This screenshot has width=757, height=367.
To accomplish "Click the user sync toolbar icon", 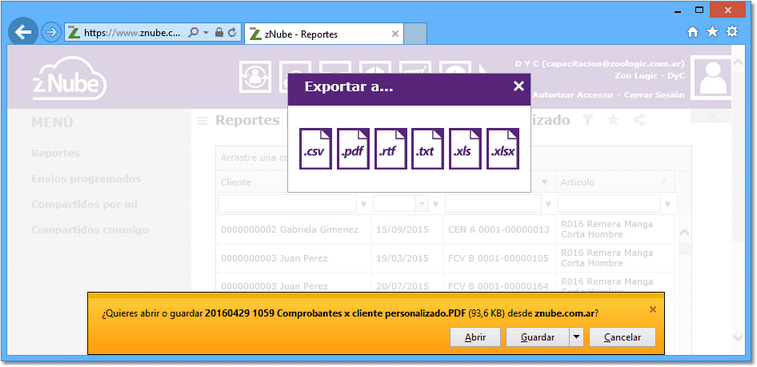I will tap(255, 77).
